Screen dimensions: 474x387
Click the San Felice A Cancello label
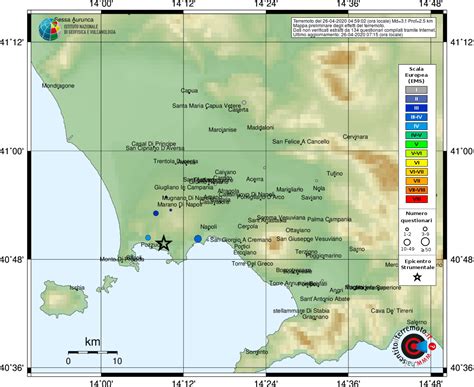[x=301, y=142]
